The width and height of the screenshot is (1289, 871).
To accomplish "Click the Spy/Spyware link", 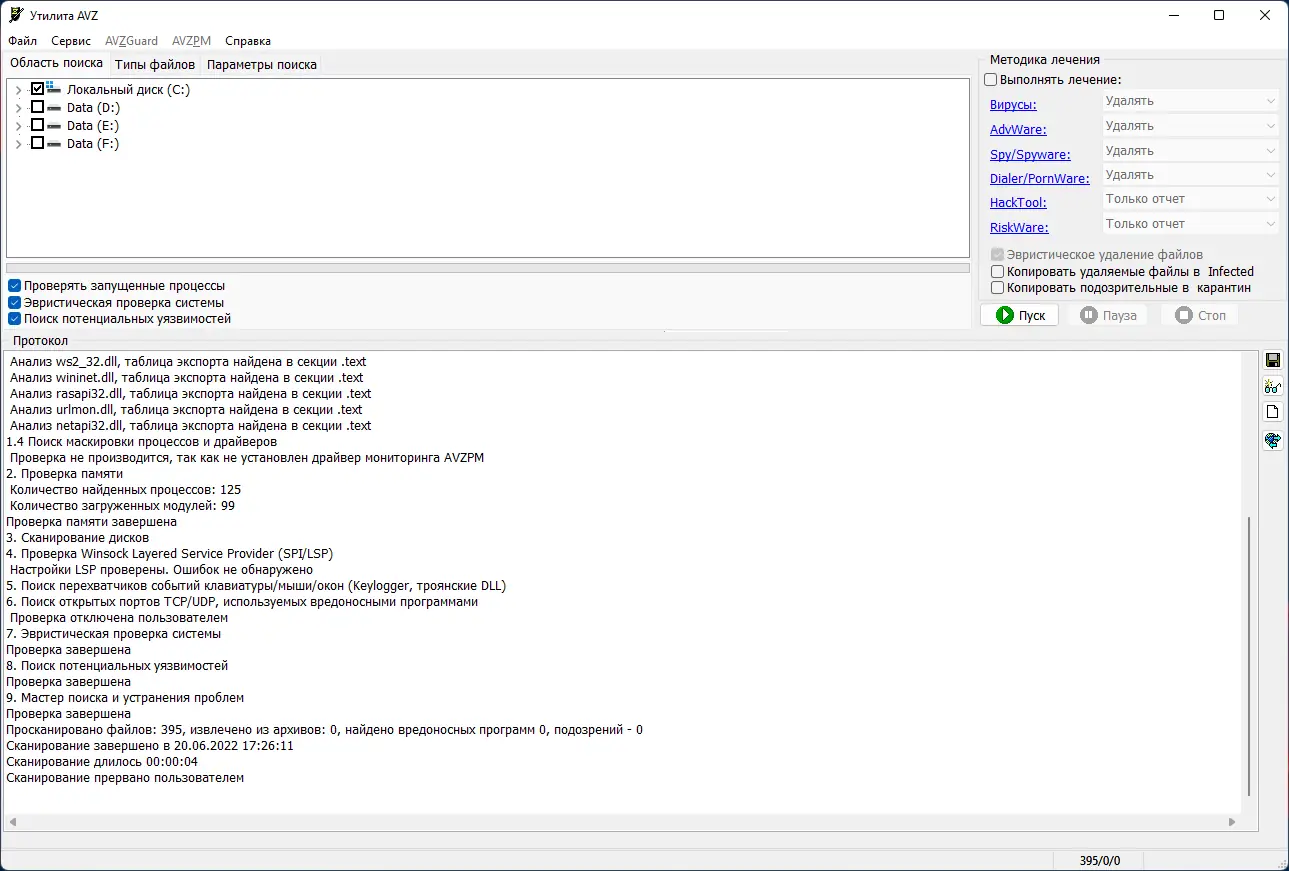I will pos(1030,154).
